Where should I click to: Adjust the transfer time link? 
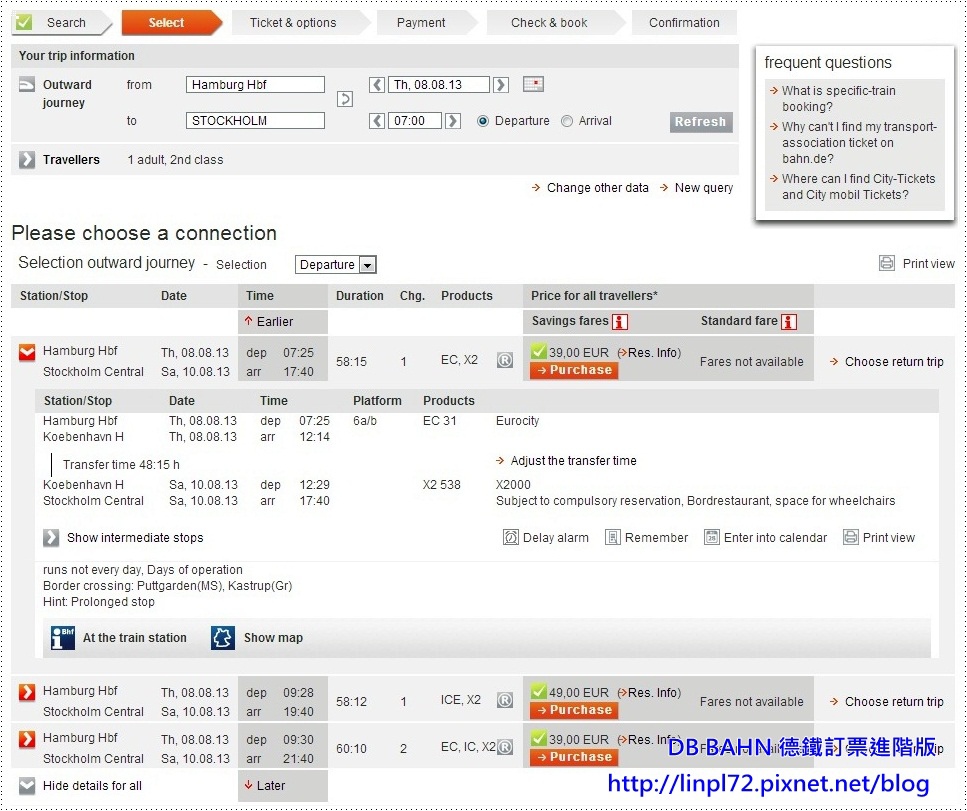pos(566,461)
